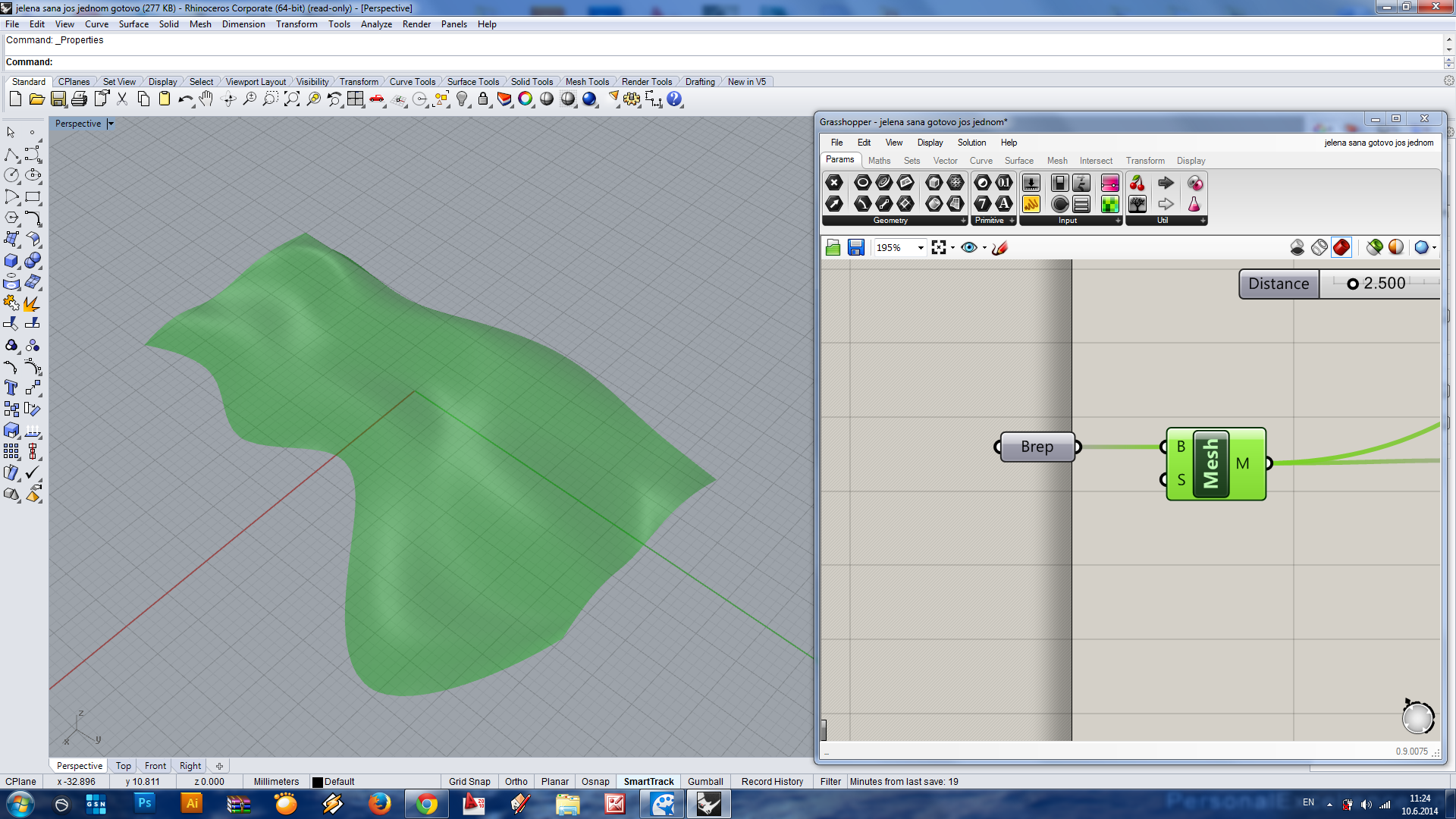1456x819 pixels.
Task: Click the light bulb Hide objects icon
Action: point(462,99)
